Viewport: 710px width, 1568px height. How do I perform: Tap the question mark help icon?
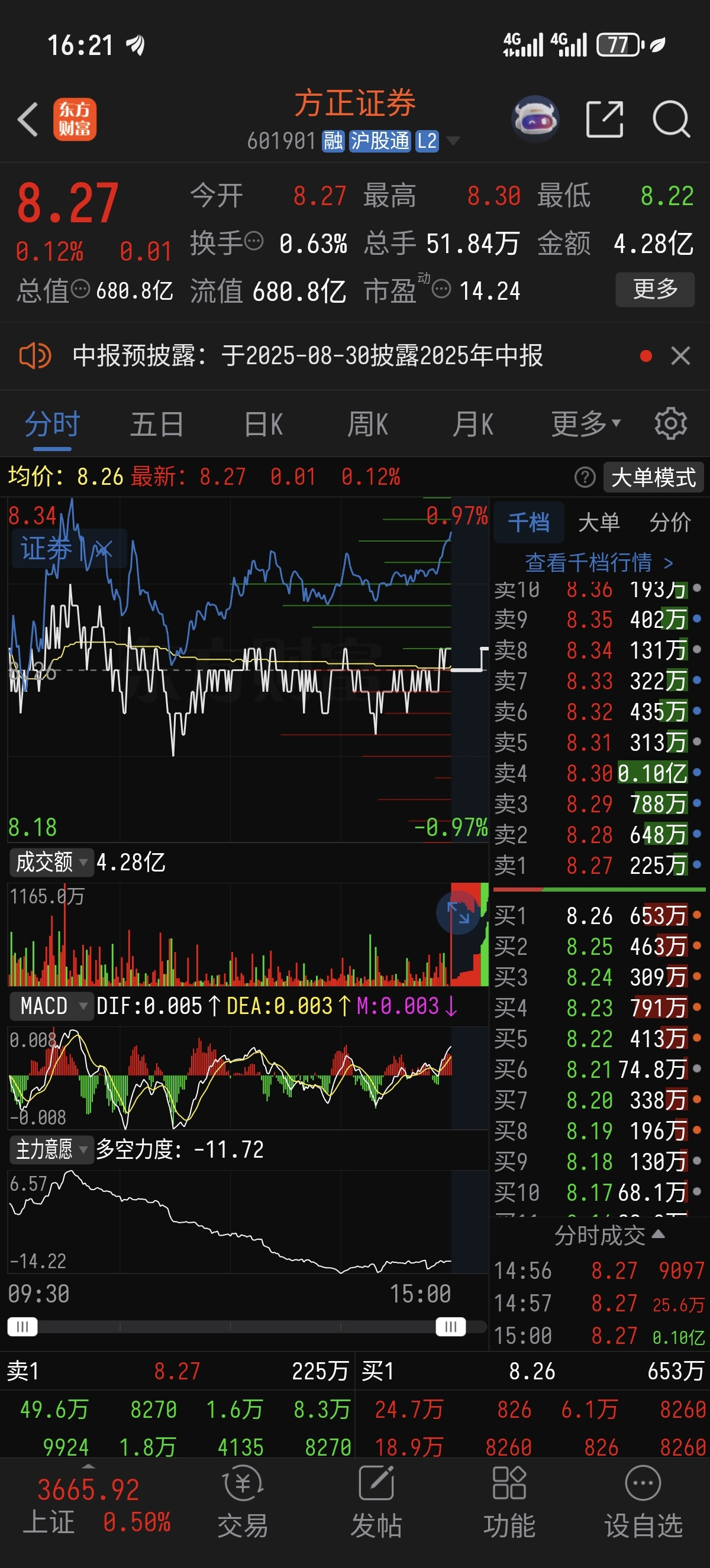(585, 477)
